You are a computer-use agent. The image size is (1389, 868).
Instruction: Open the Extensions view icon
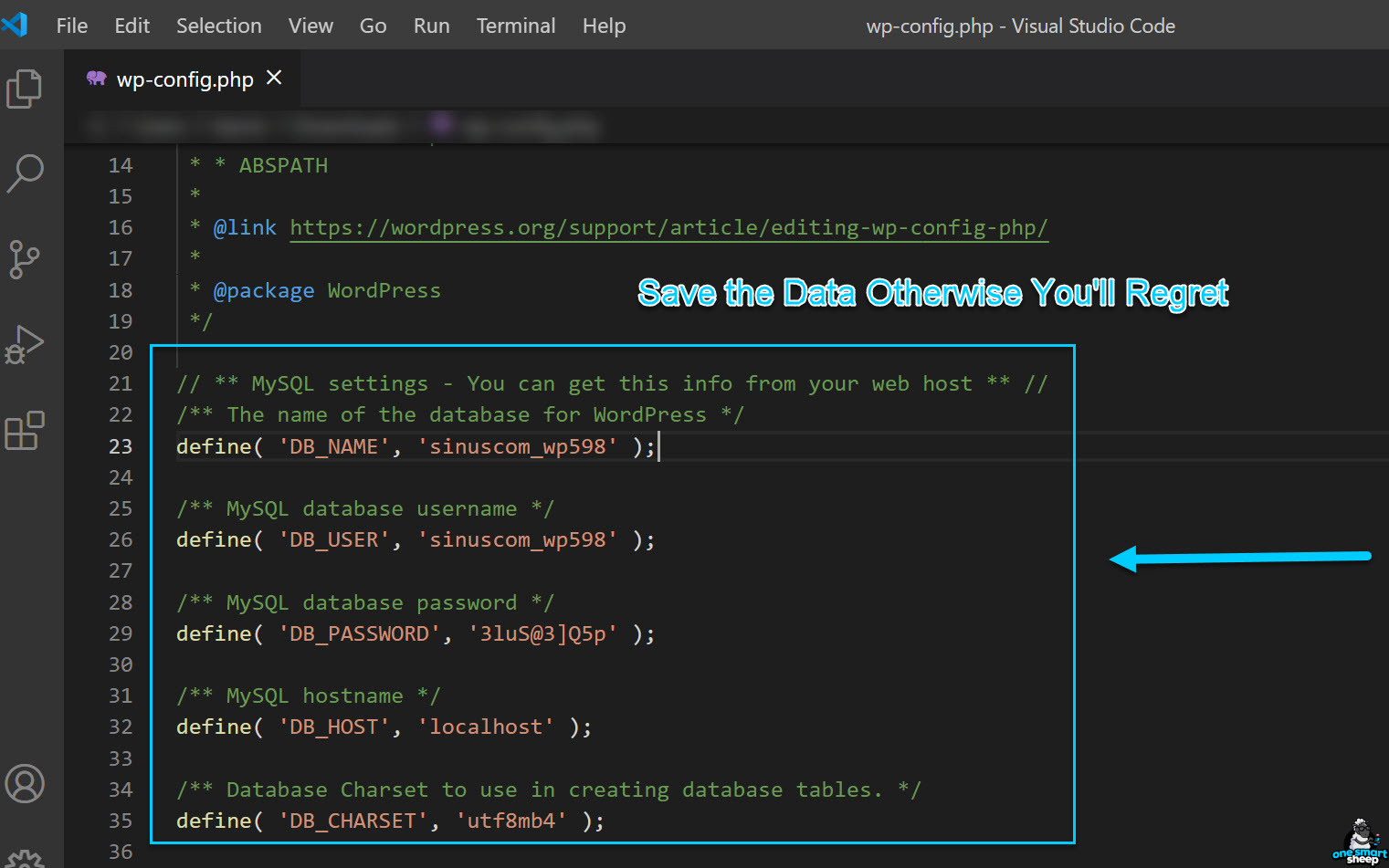(x=25, y=431)
